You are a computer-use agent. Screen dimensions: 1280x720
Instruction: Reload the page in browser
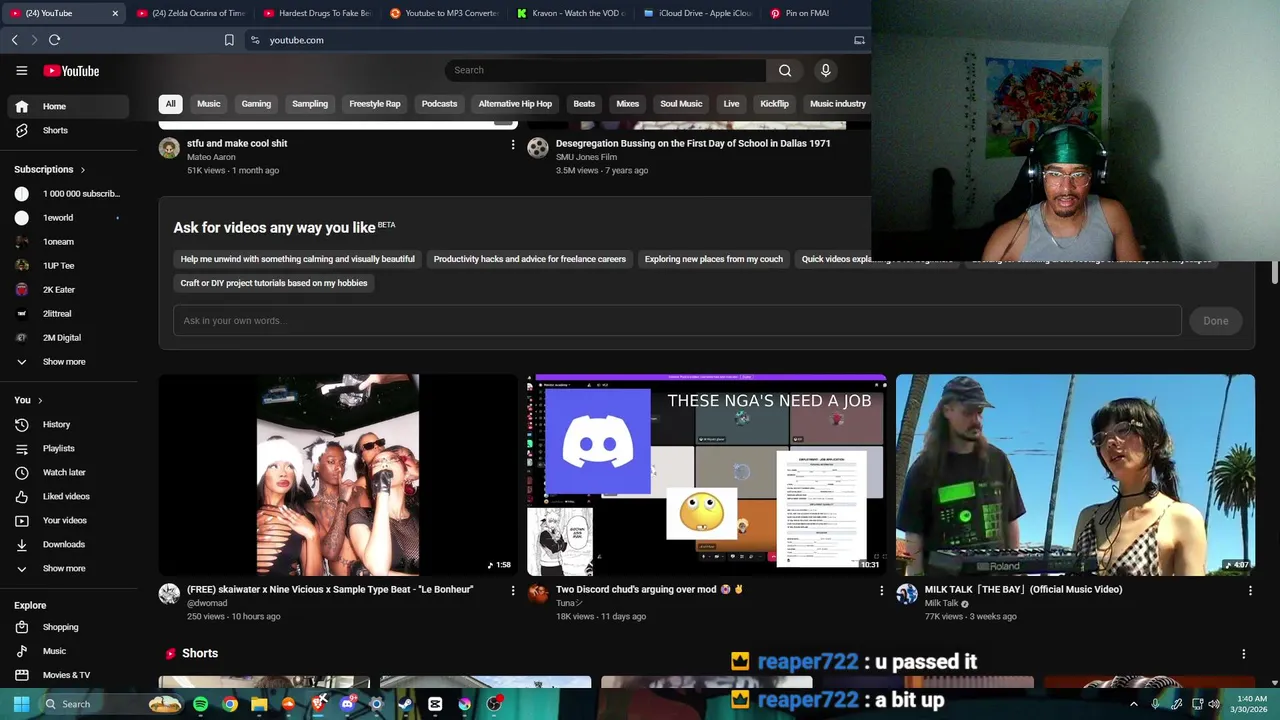(x=54, y=40)
